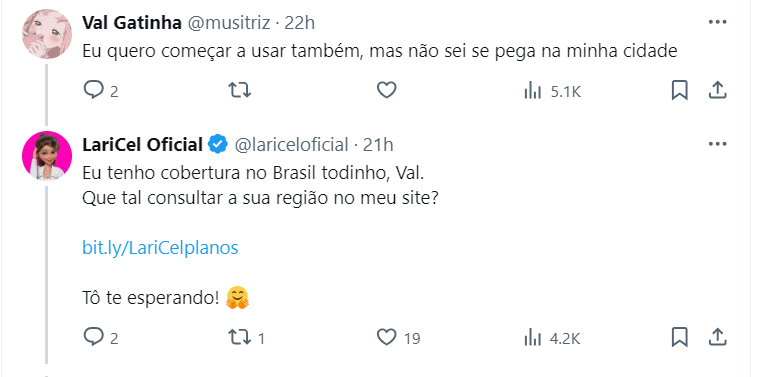Viewport: 767px width, 377px height.
Task: Open the bit.ly/LariCelplanos link
Action: (x=160, y=248)
